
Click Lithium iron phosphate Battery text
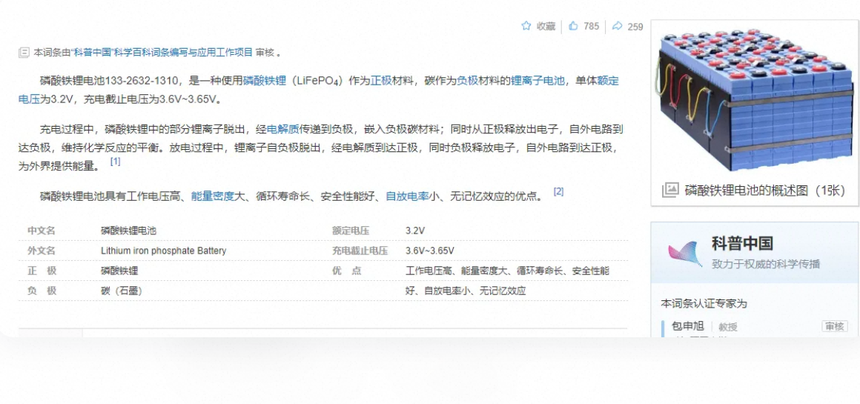(x=163, y=251)
